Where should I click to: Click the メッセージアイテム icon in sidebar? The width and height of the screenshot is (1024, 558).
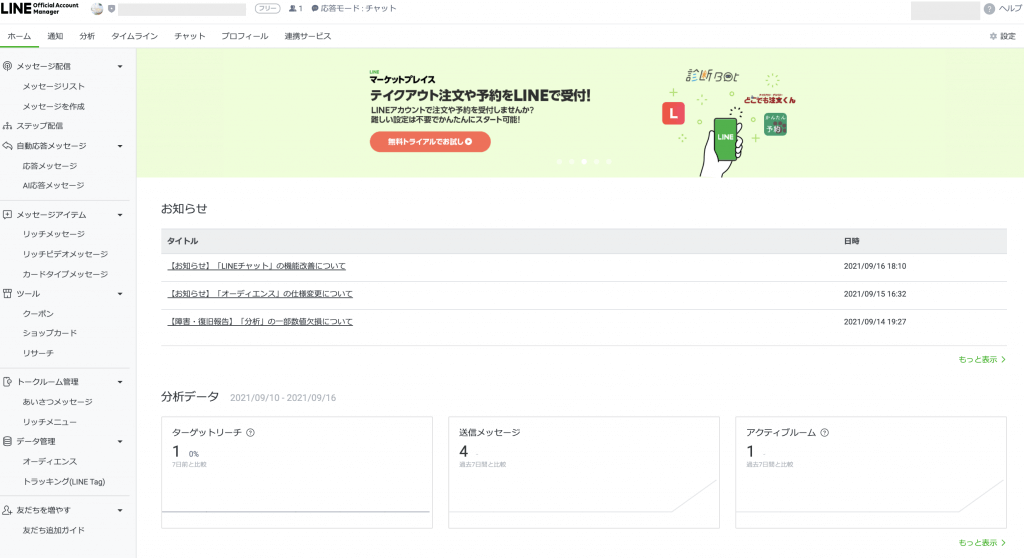7,214
